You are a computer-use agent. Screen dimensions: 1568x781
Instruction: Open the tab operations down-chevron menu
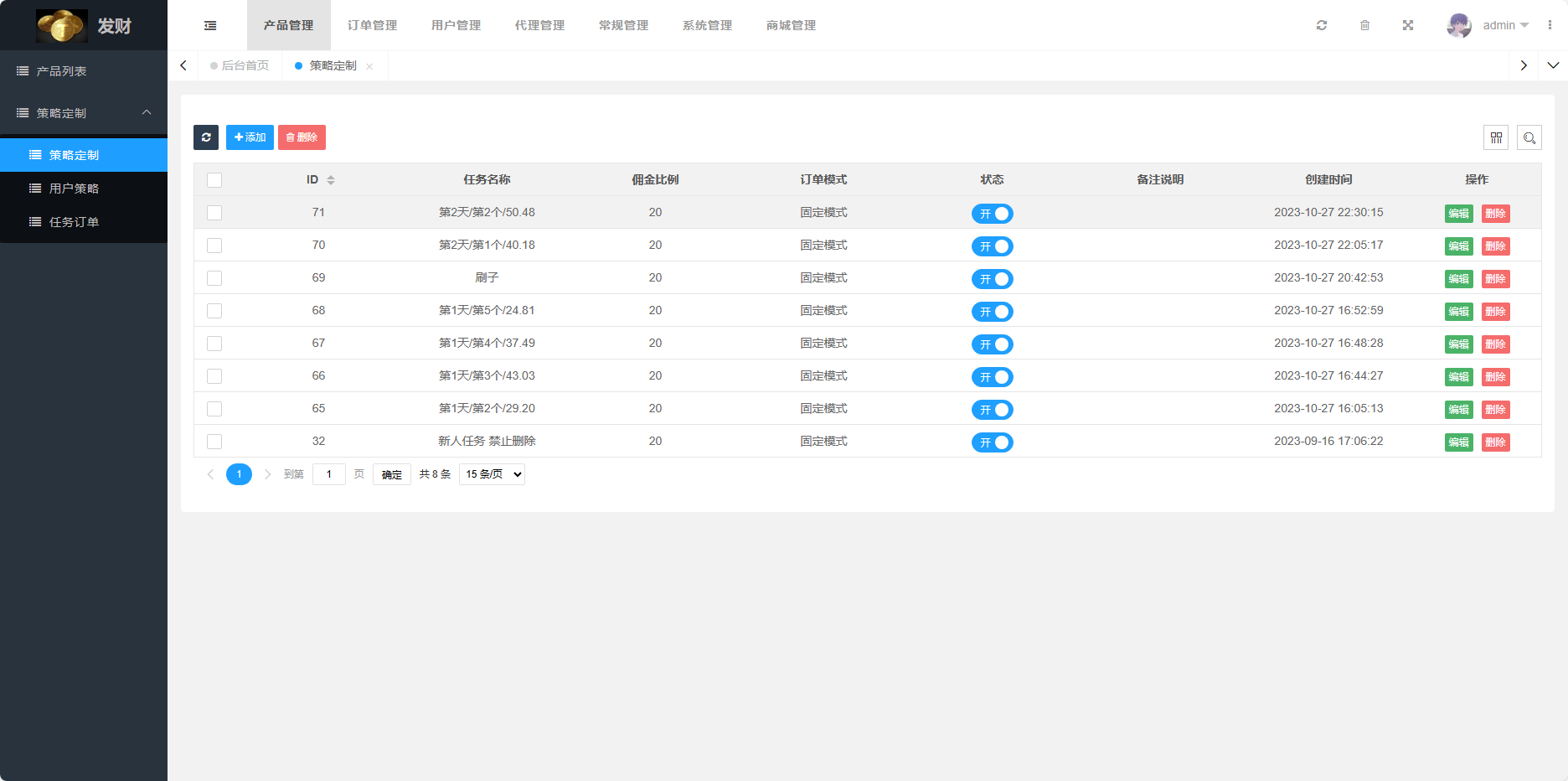[1553, 65]
